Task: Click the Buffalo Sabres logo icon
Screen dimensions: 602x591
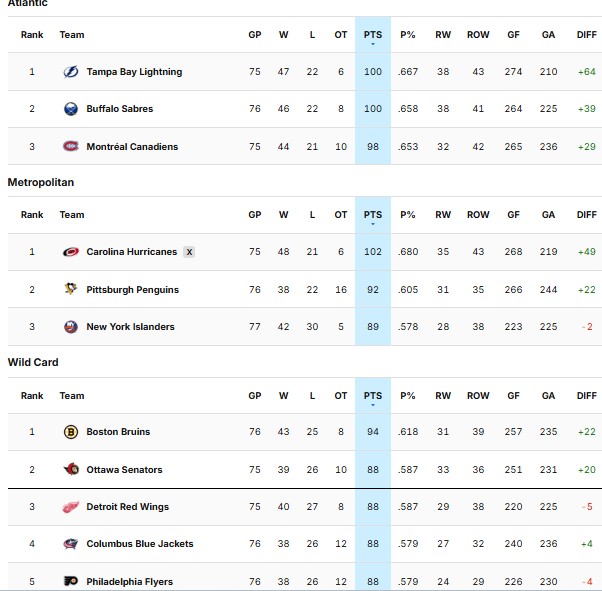Action: coord(71,109)
